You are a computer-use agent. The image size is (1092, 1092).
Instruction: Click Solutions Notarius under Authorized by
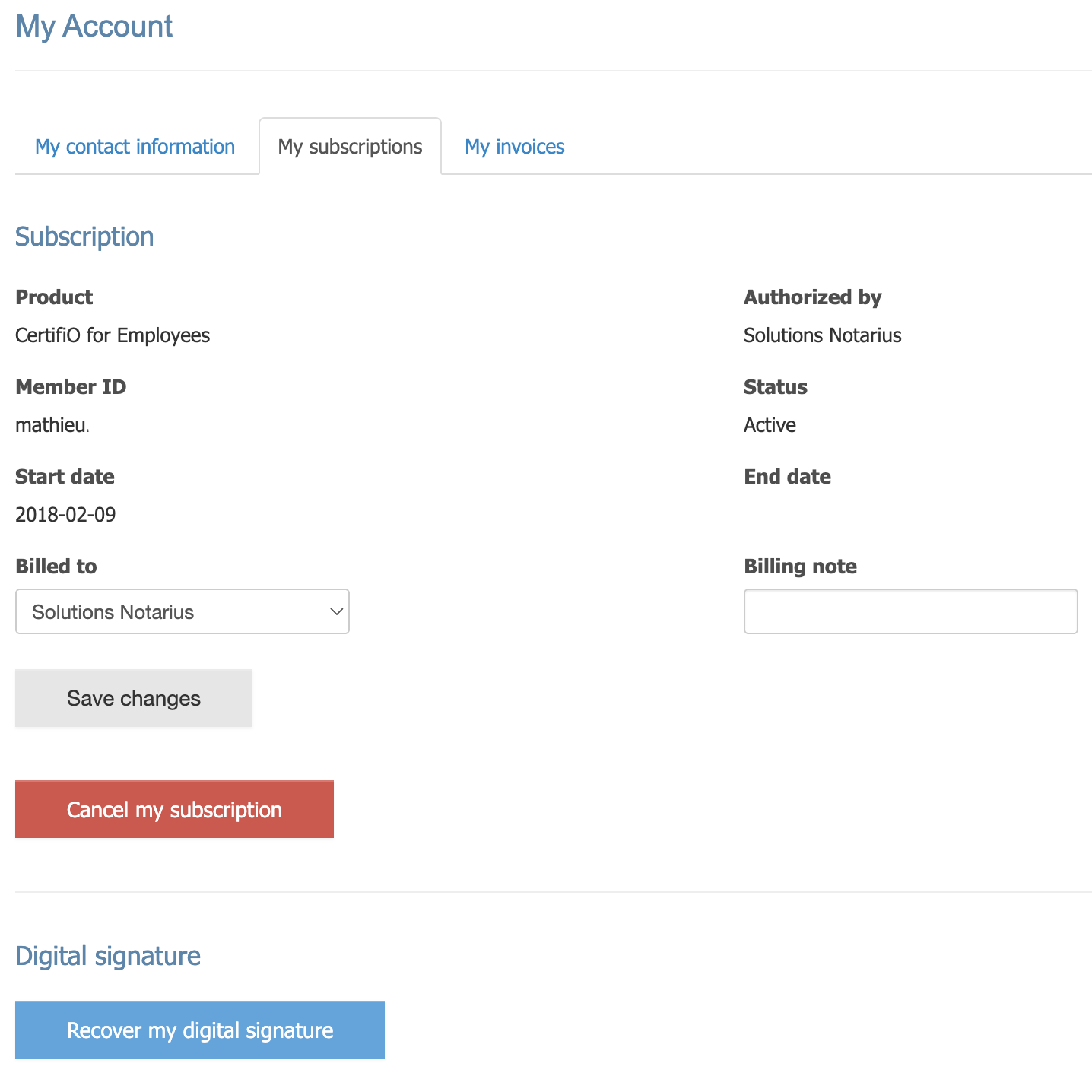tap(822, 335)
